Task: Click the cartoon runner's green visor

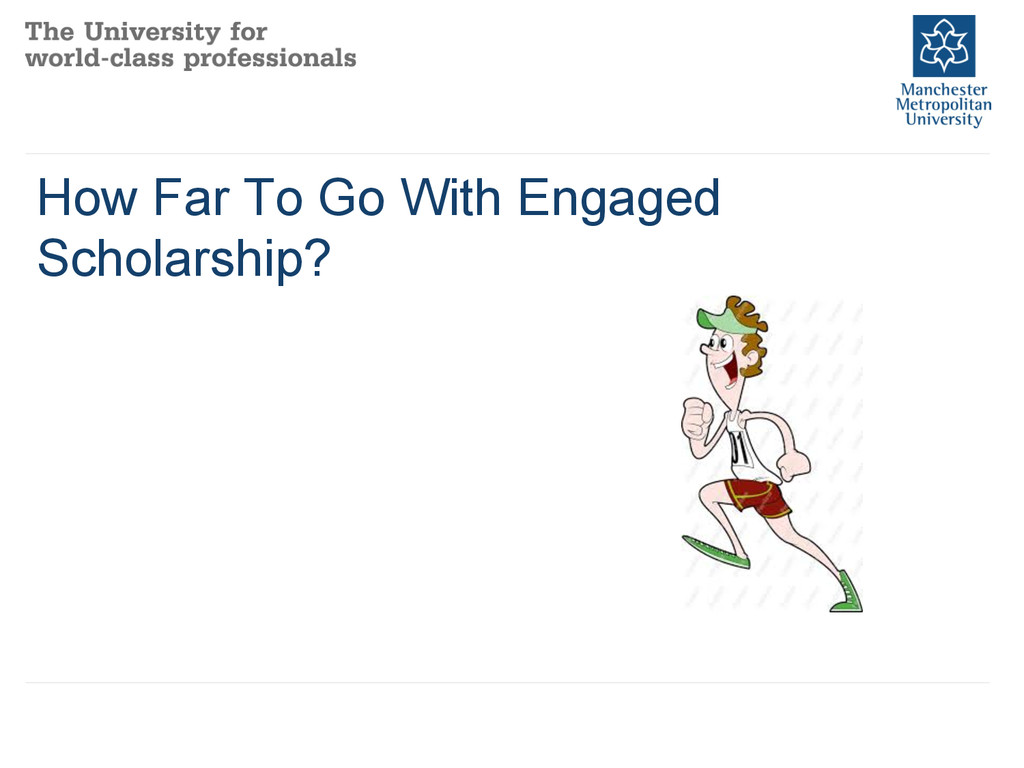Action: [722, 319]
